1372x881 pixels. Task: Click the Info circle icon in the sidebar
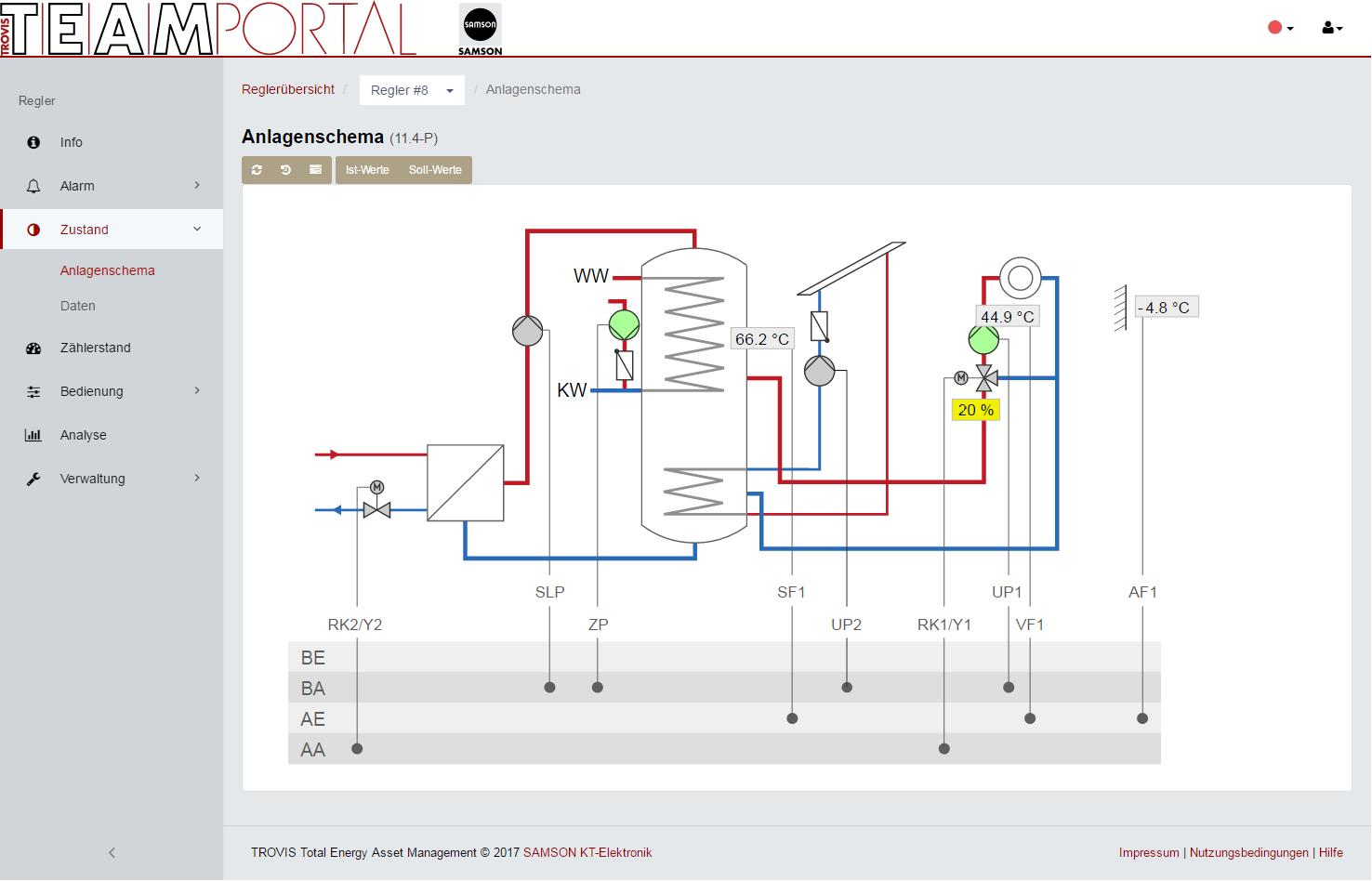coord(33,142)
